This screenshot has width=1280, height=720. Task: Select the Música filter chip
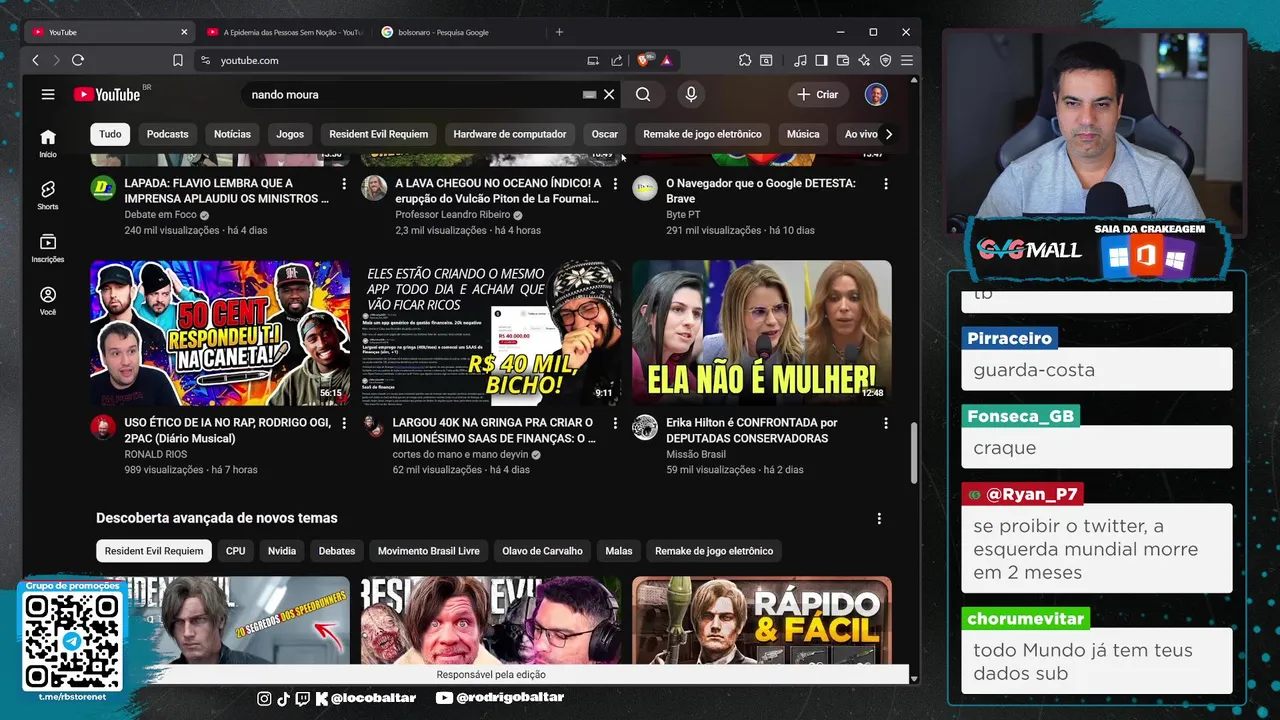[x=803, y=134]
